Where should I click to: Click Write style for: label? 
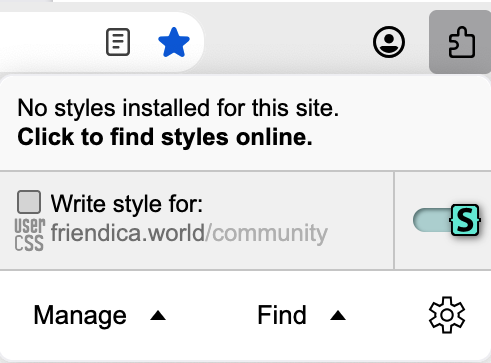coord(127,203)
